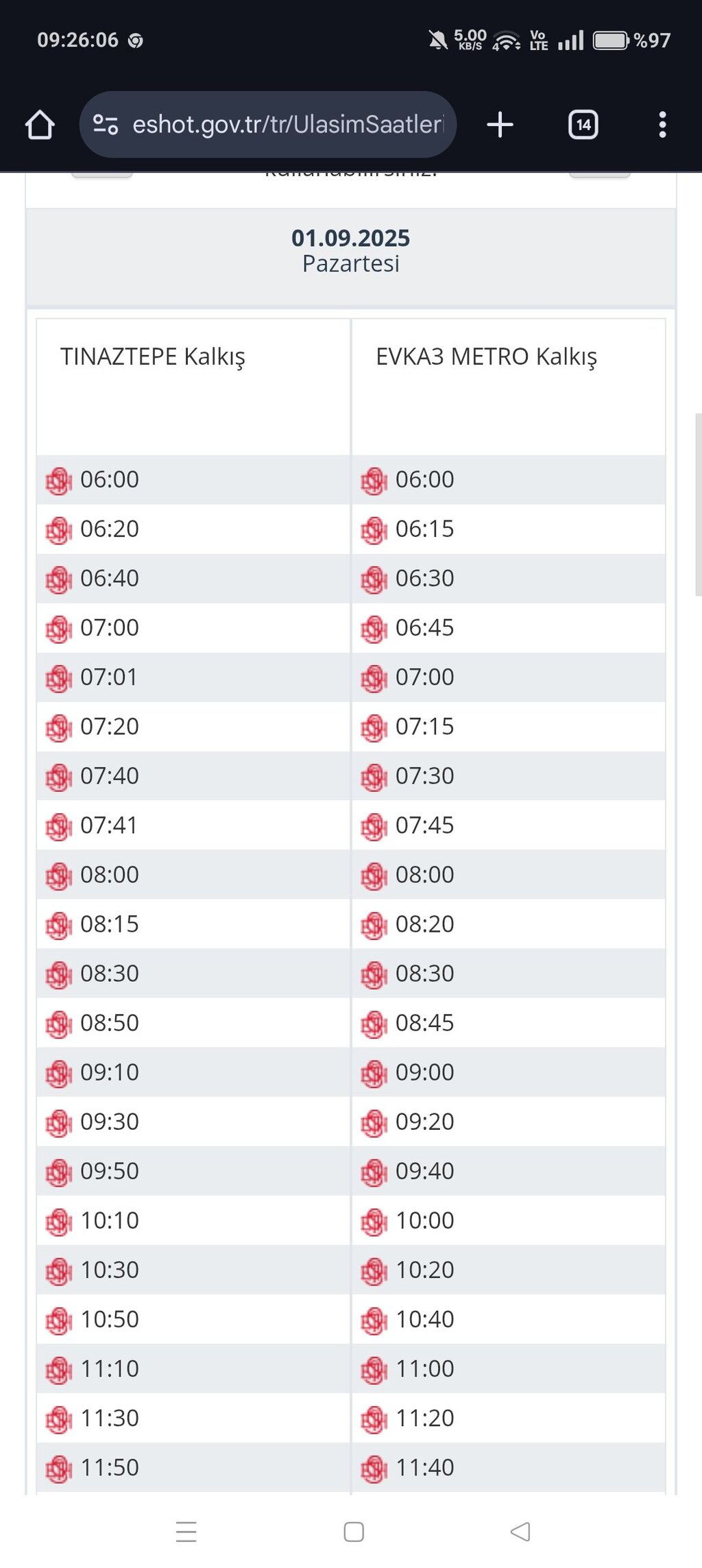Tap the TINAZTEPE Kalkış column header
The image size is (702, 1568).
[x=153, y=357]
